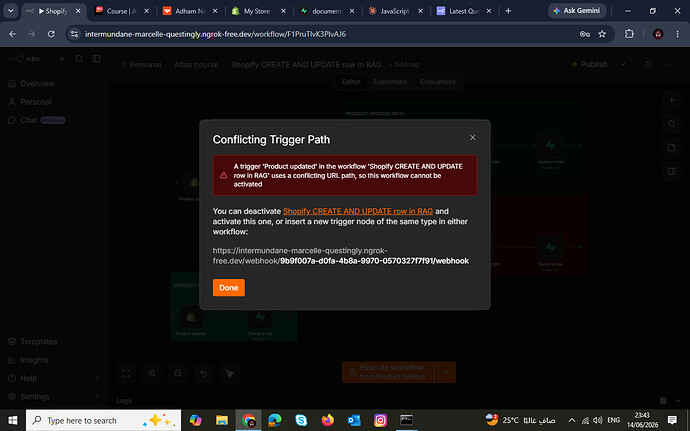Click the orange Done button
Screen dimensions: 690x431
229,287
